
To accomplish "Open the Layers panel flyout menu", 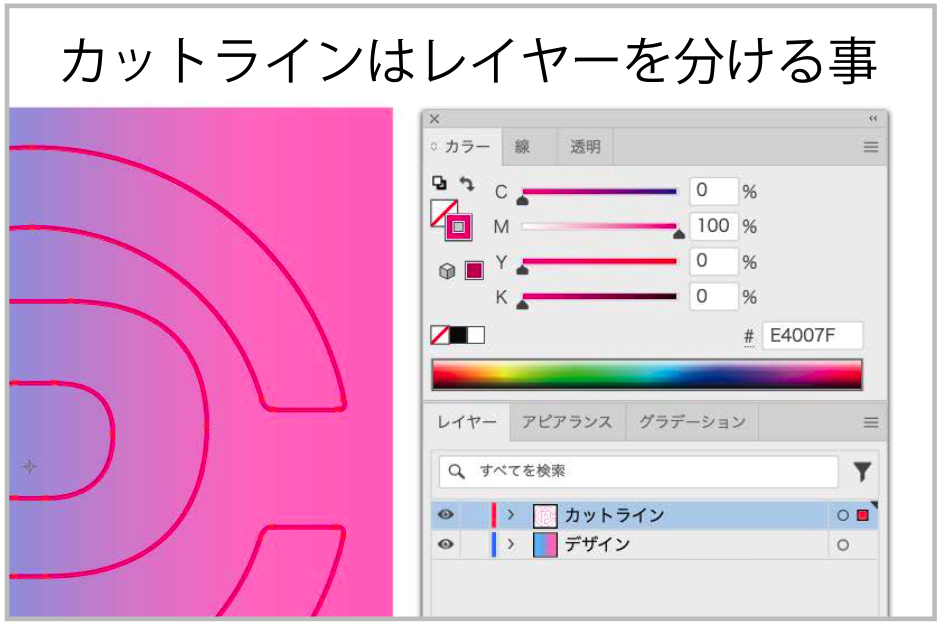I will [870, 422].
